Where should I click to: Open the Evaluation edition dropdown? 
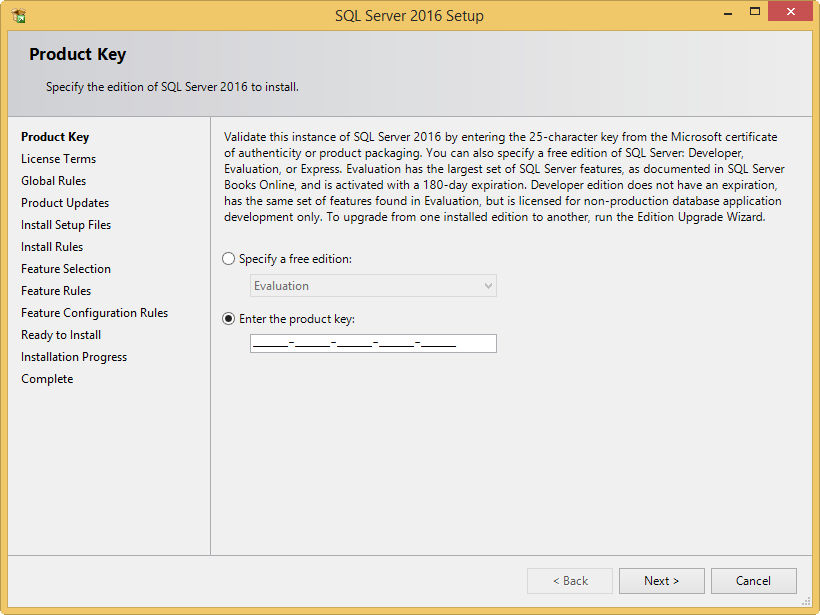pyautogui.click(x=373, y=286)
